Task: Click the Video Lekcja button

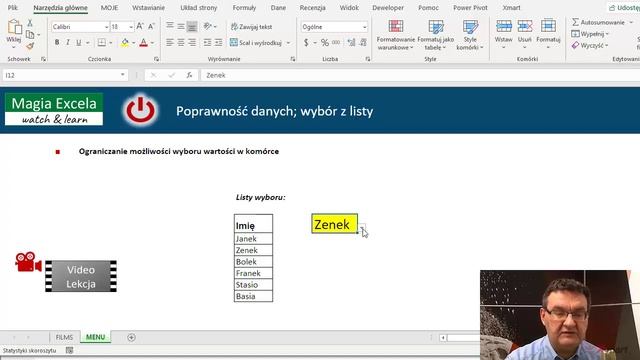Action: click(81, 276)
